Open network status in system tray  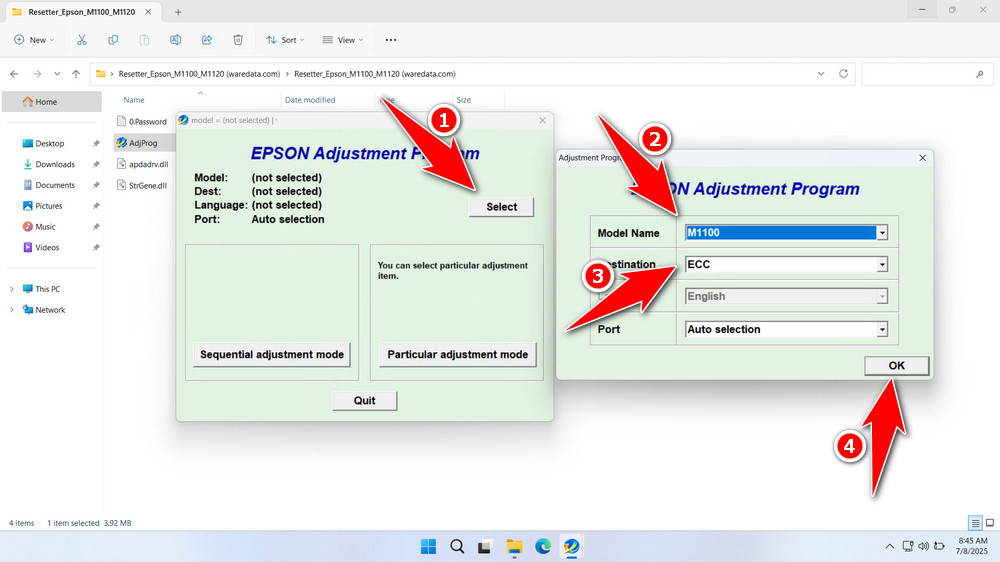point(908,546)
